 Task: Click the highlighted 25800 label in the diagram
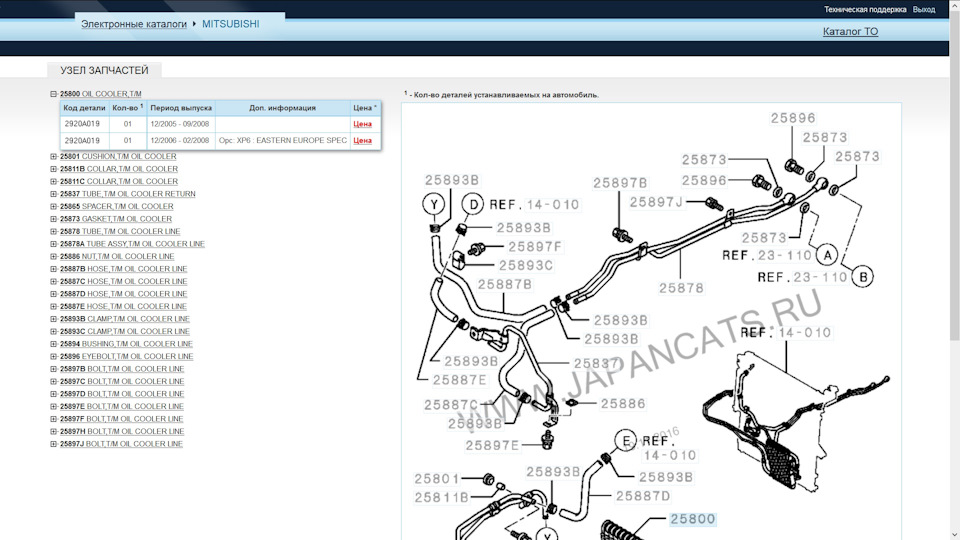click(692, 519)
